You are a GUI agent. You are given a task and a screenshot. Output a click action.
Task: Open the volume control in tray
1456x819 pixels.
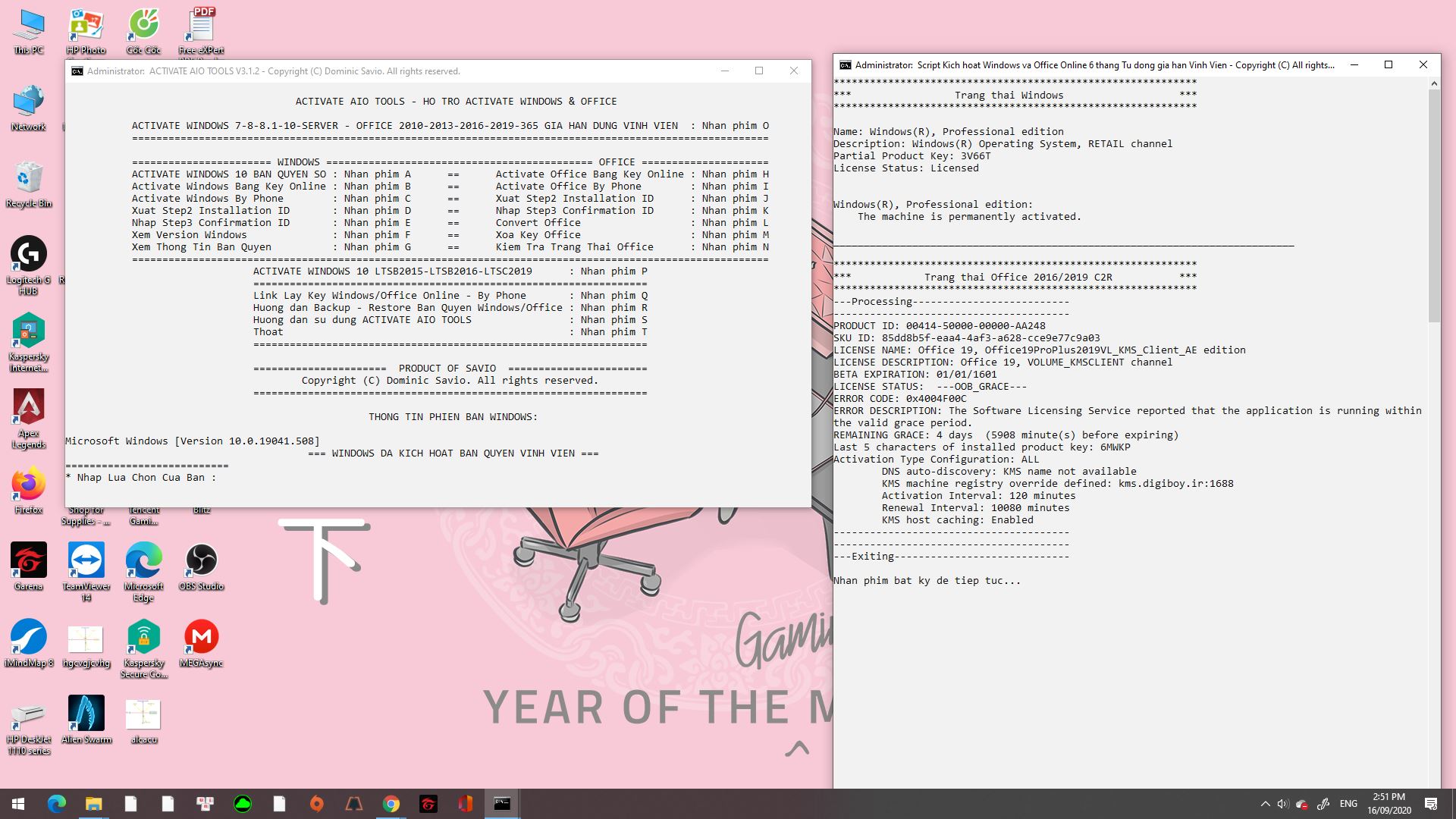pos(1282,804)
